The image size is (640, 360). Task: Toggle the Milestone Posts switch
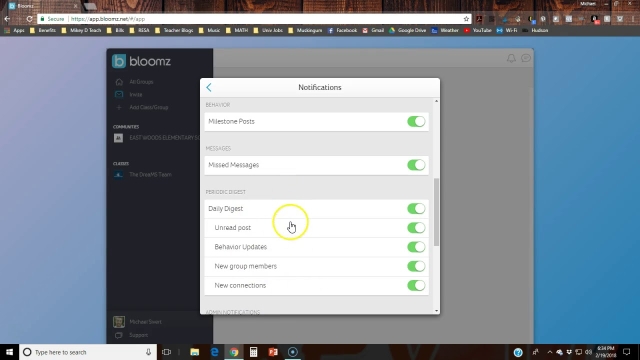[416, 122]
